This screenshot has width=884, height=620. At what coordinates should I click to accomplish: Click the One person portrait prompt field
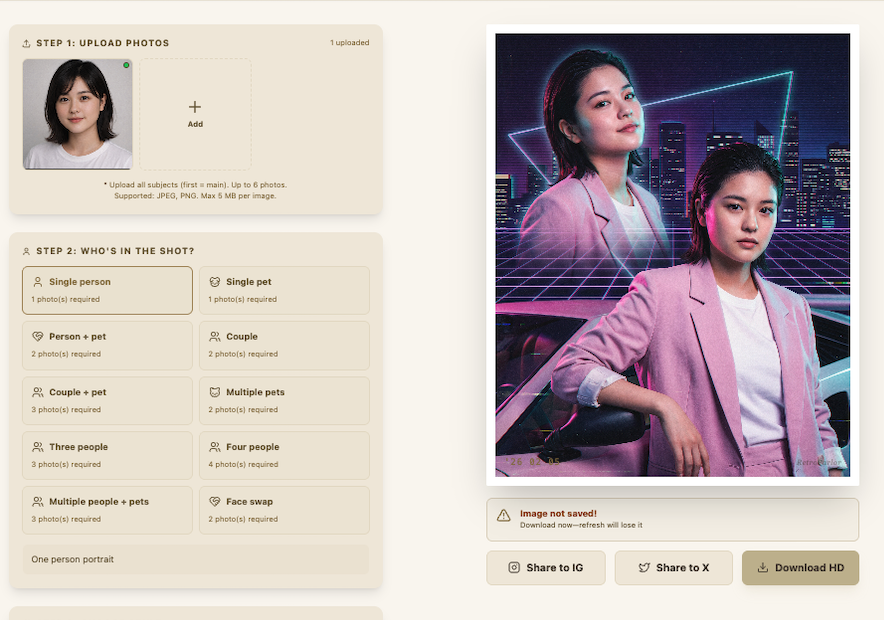tap(195, 559)
